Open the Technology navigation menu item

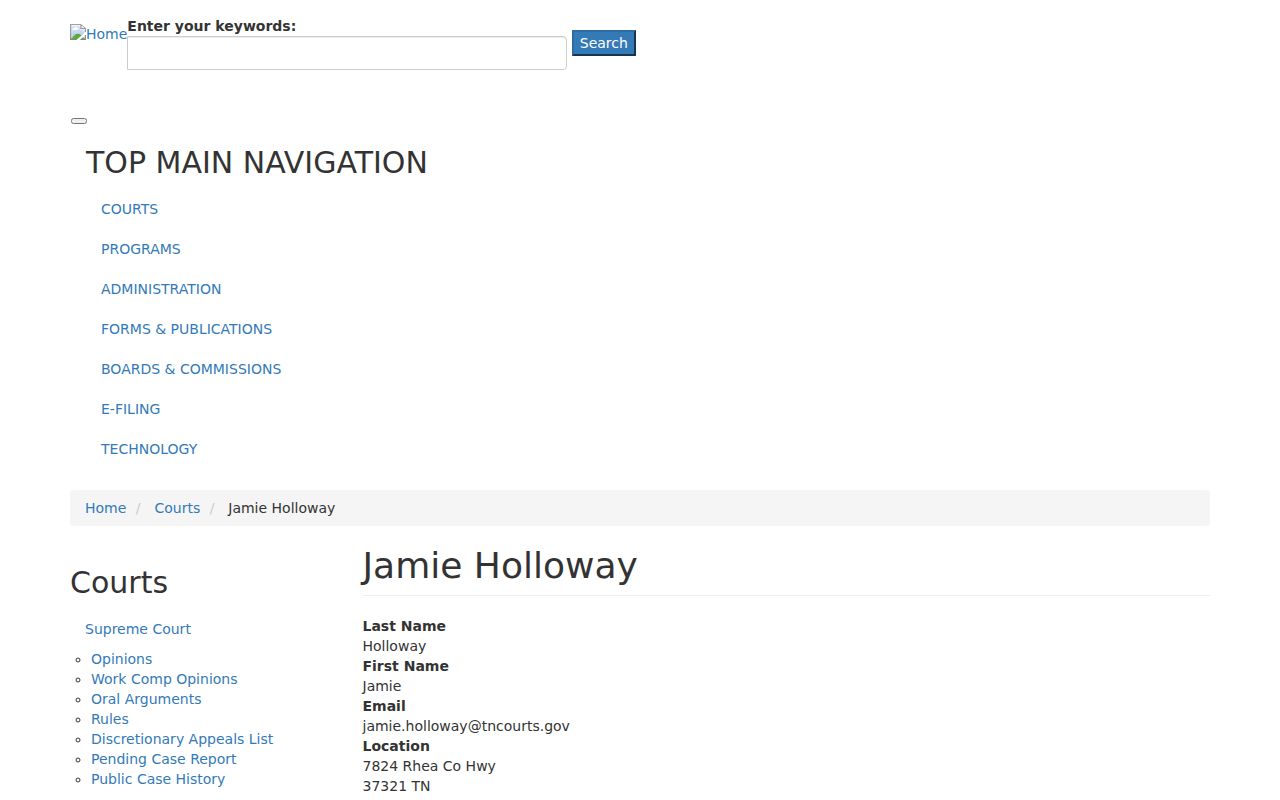149,449
